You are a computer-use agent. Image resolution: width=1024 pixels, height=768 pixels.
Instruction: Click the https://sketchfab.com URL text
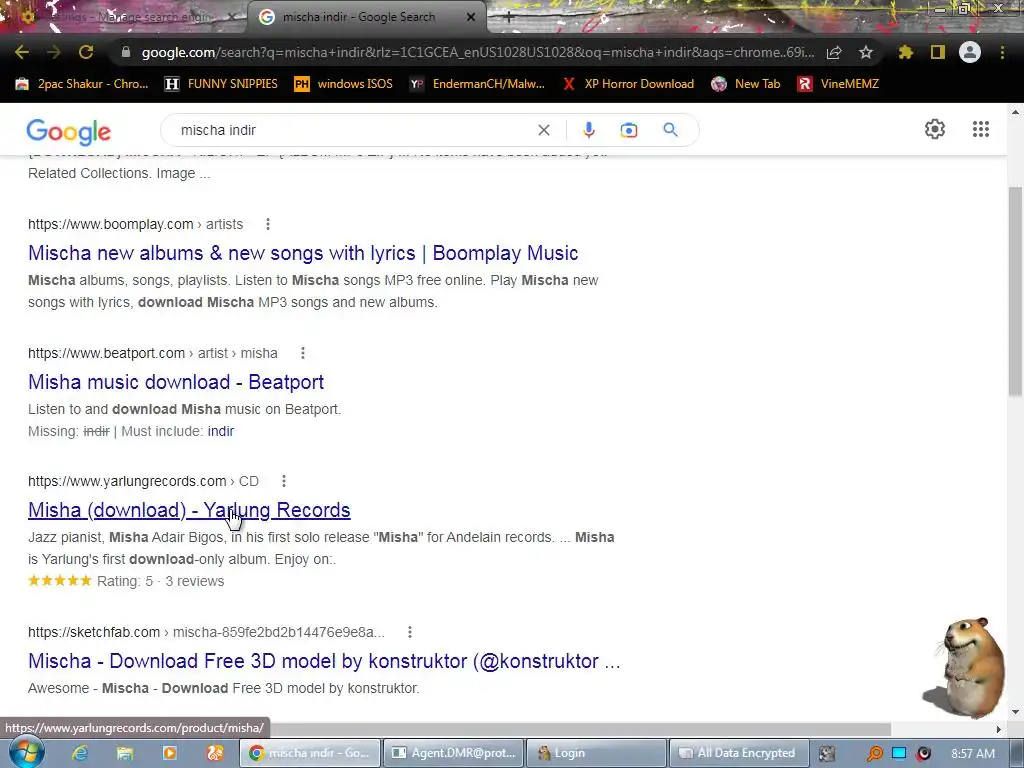pyautogui.click(x=94, y=632)
